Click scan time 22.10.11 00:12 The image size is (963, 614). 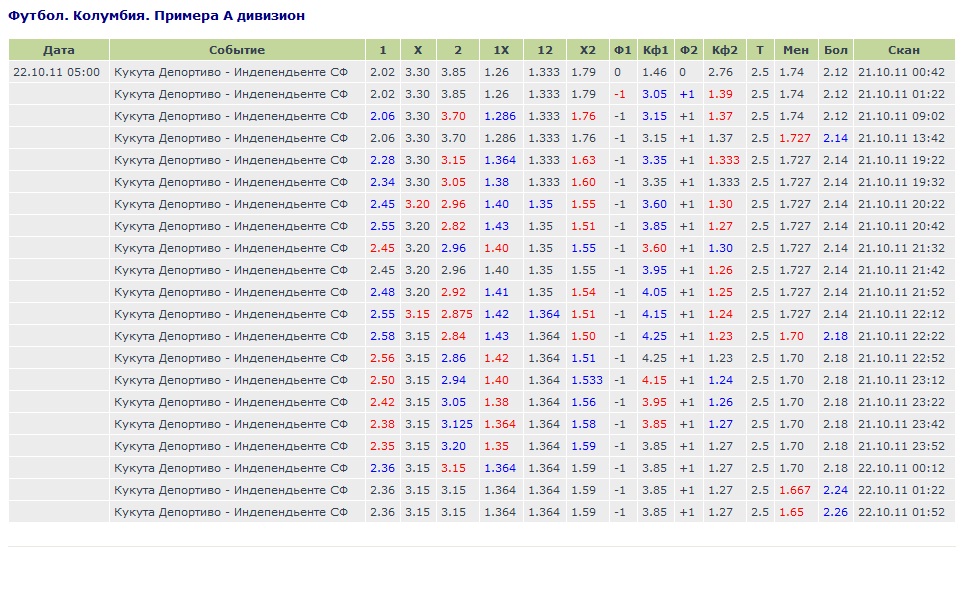tap(902, 468)
